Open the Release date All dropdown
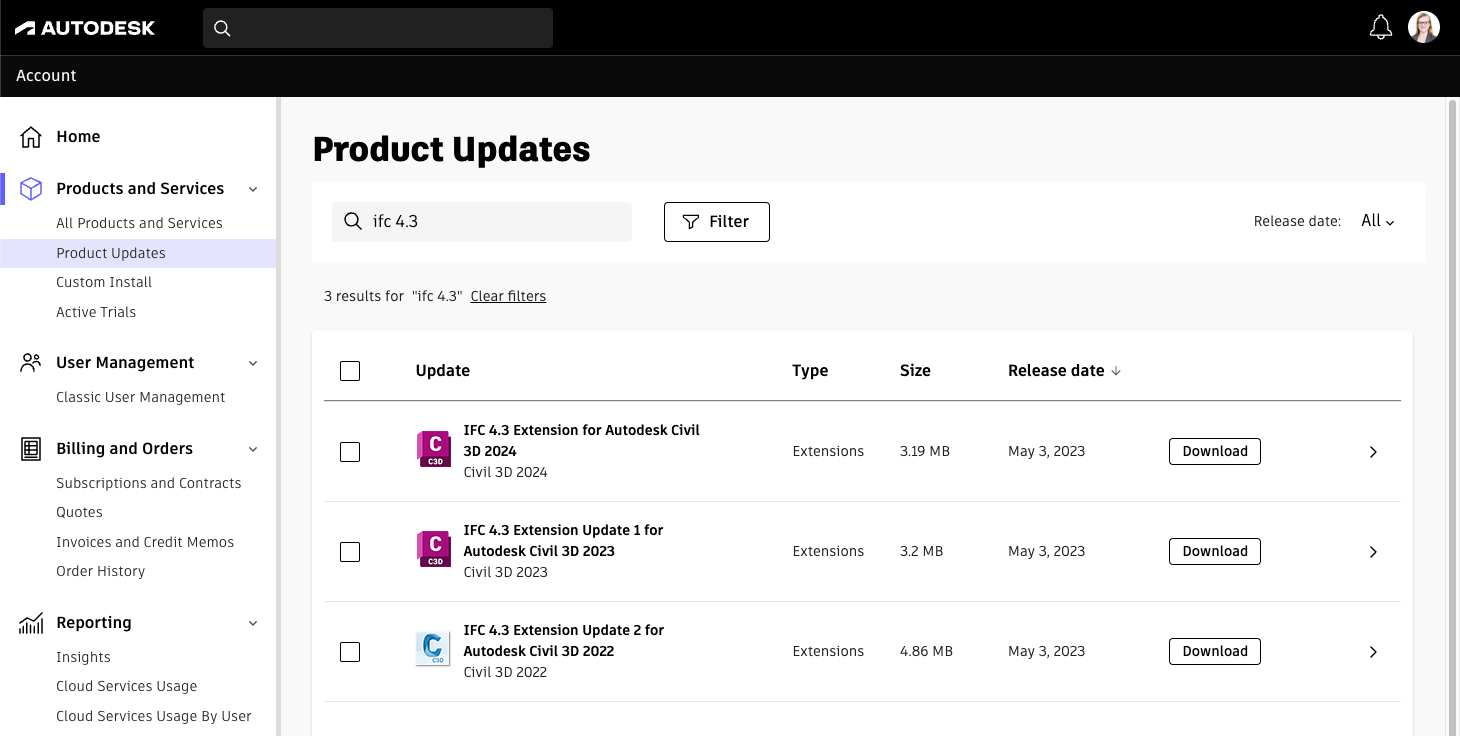1460x736 pixels. coord(1377,221)
